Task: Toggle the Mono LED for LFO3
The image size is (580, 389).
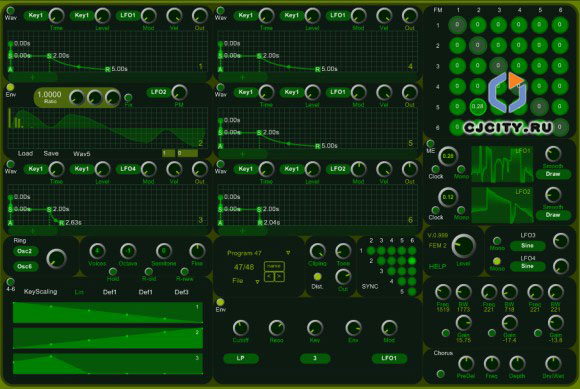Action: click(x=497, y=241)
